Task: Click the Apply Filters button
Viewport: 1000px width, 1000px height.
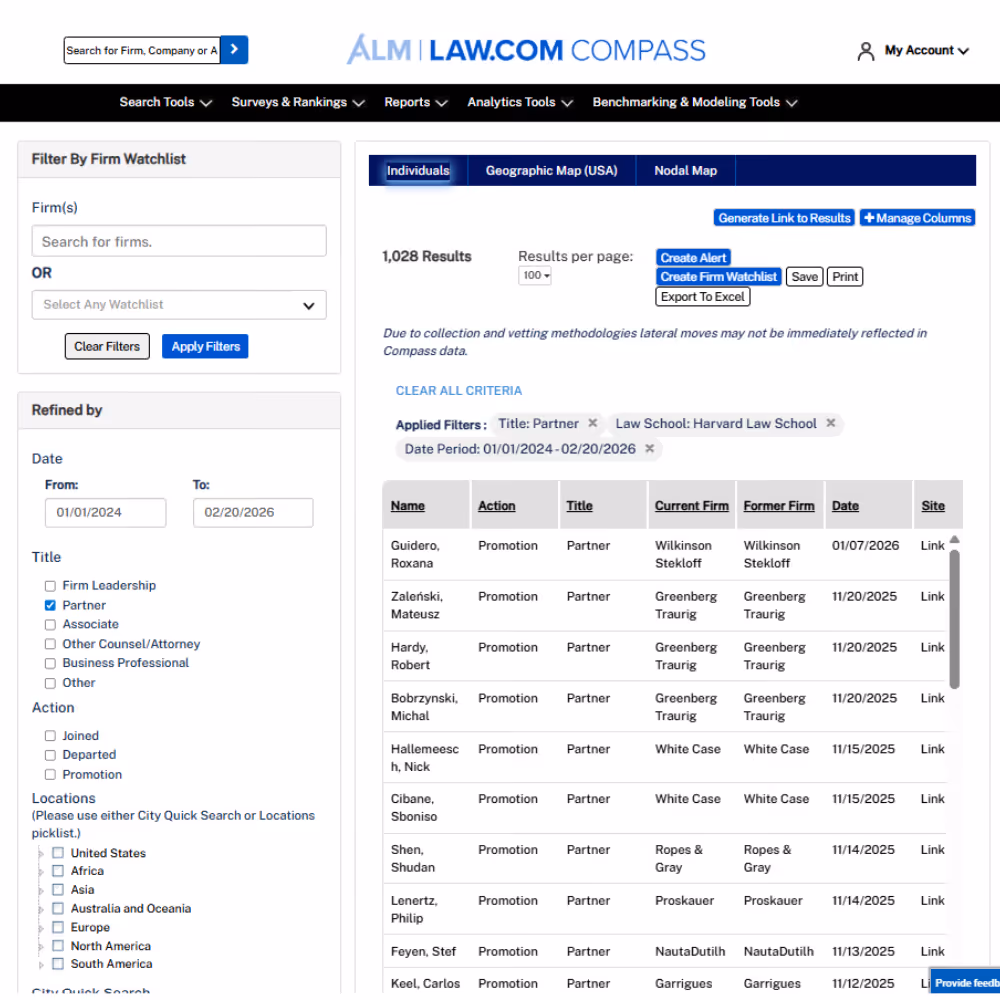Action: click(204, 346)
